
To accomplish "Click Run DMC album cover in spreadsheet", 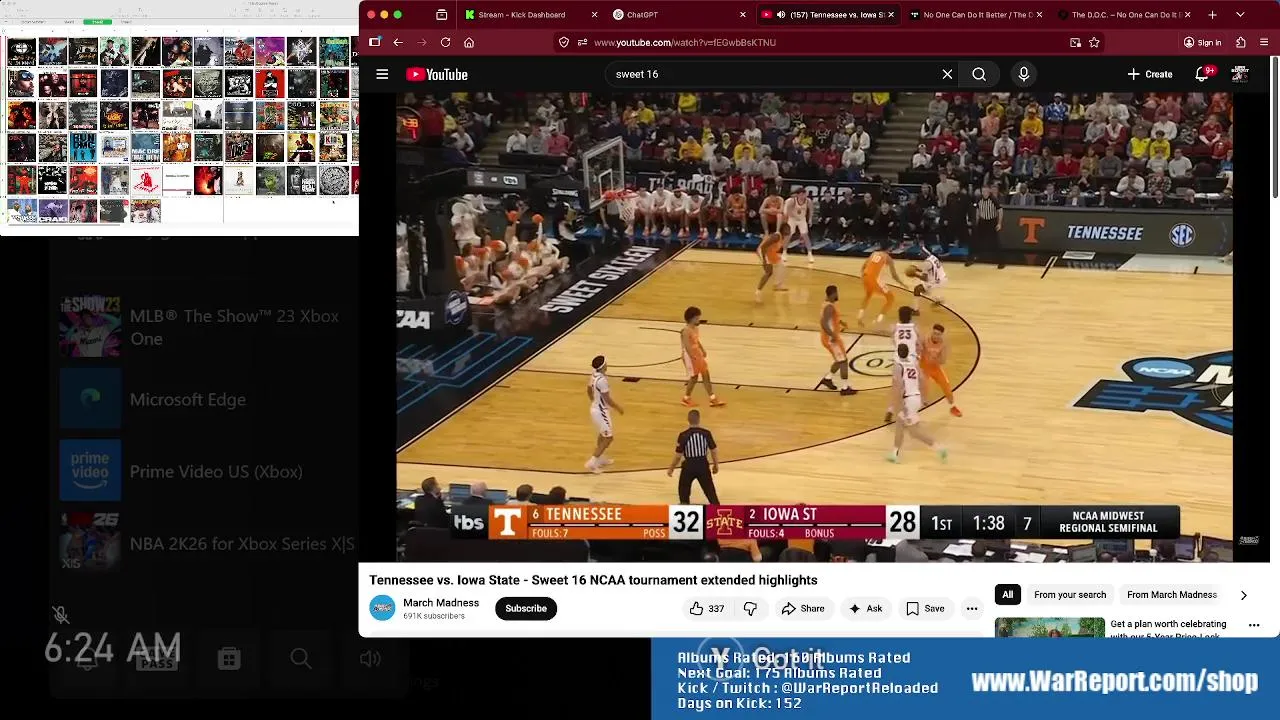I will click(x=83, y=148).
